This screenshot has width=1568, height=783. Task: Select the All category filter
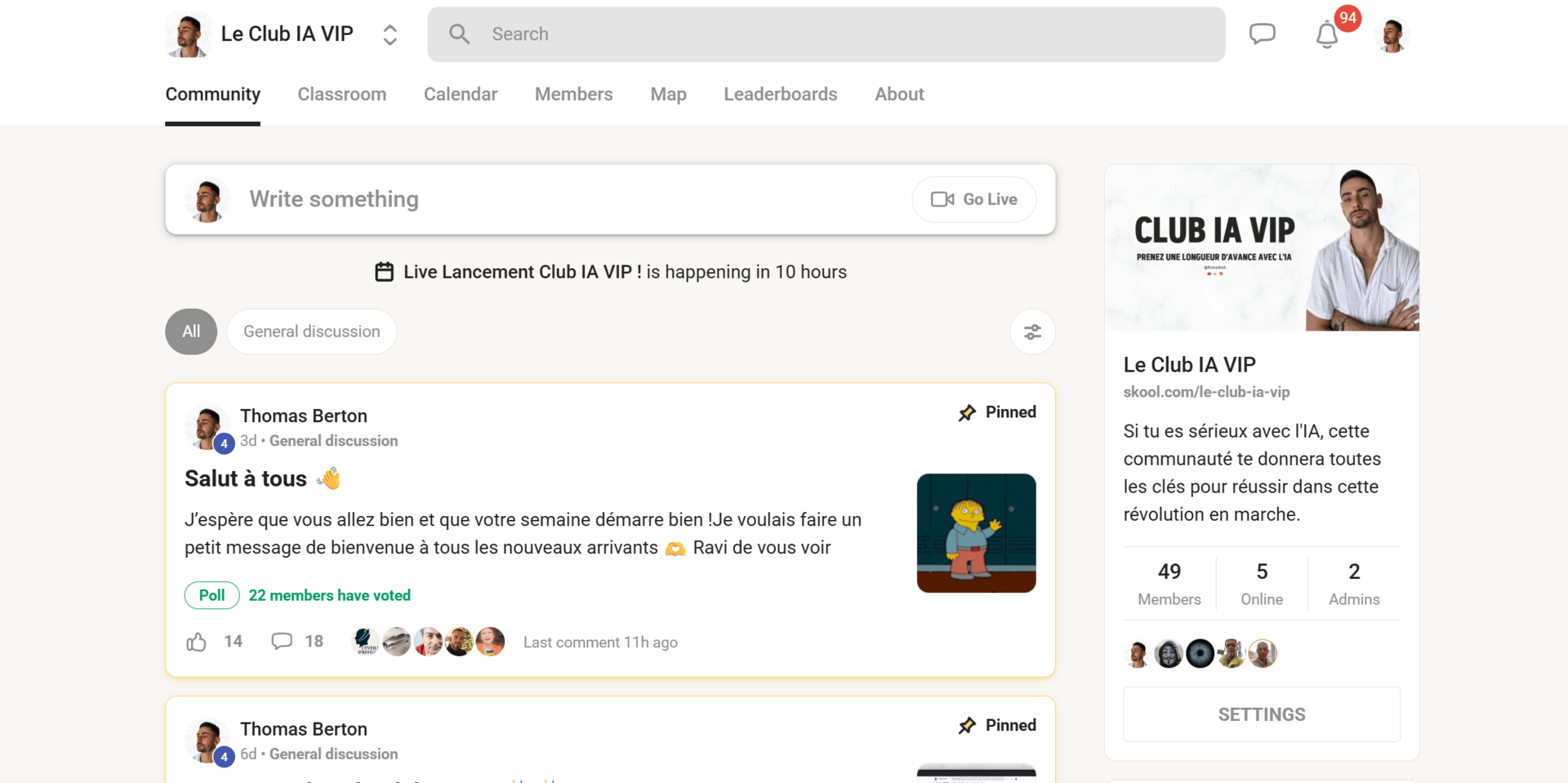click(191, 331)
